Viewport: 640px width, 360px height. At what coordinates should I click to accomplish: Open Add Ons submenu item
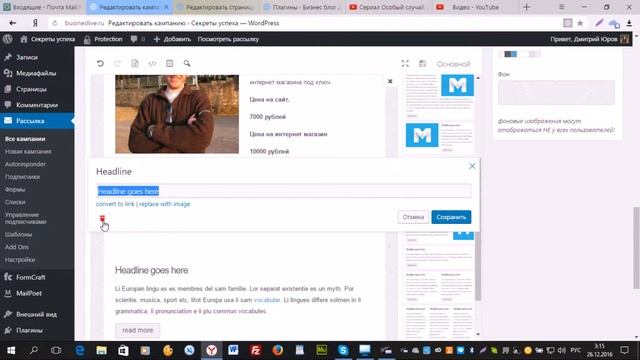pos(17,247)
